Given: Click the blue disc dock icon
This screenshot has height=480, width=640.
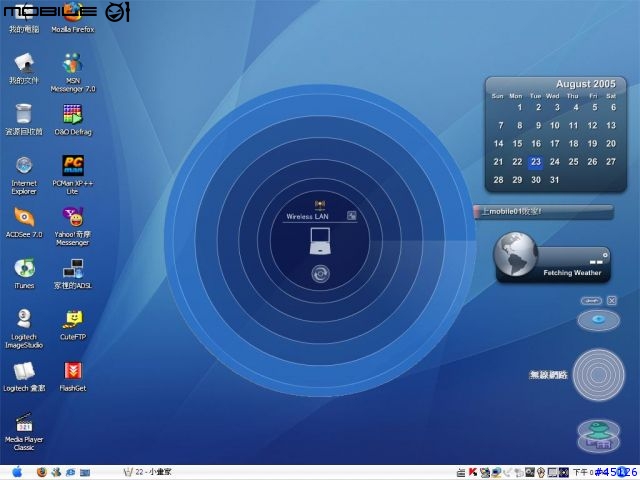Looking at the screenshot, I should click(x=598, y=320).
